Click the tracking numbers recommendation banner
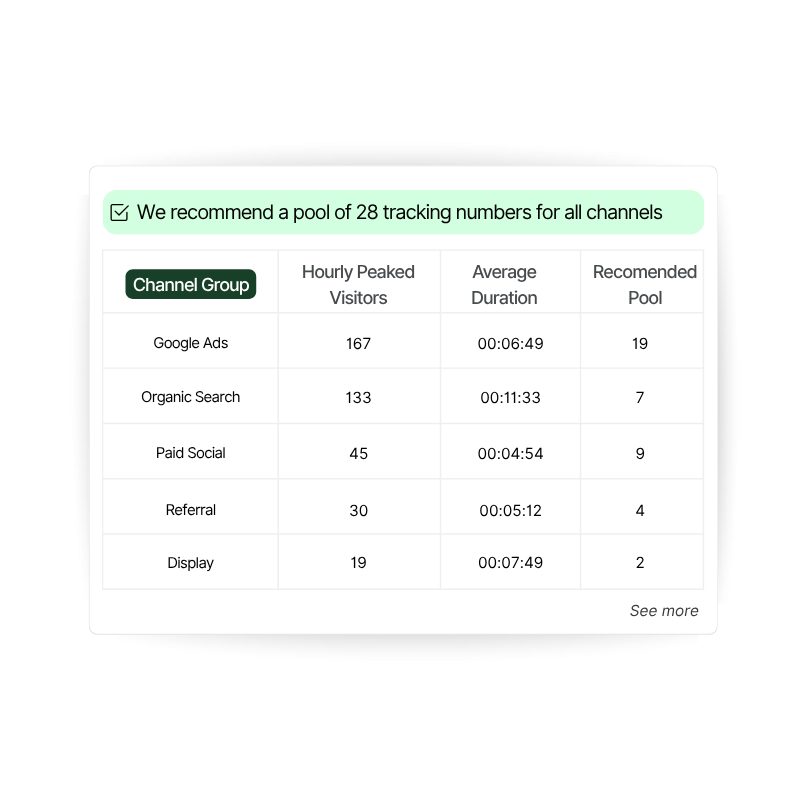The image size is (800, 800). (400, 212)
